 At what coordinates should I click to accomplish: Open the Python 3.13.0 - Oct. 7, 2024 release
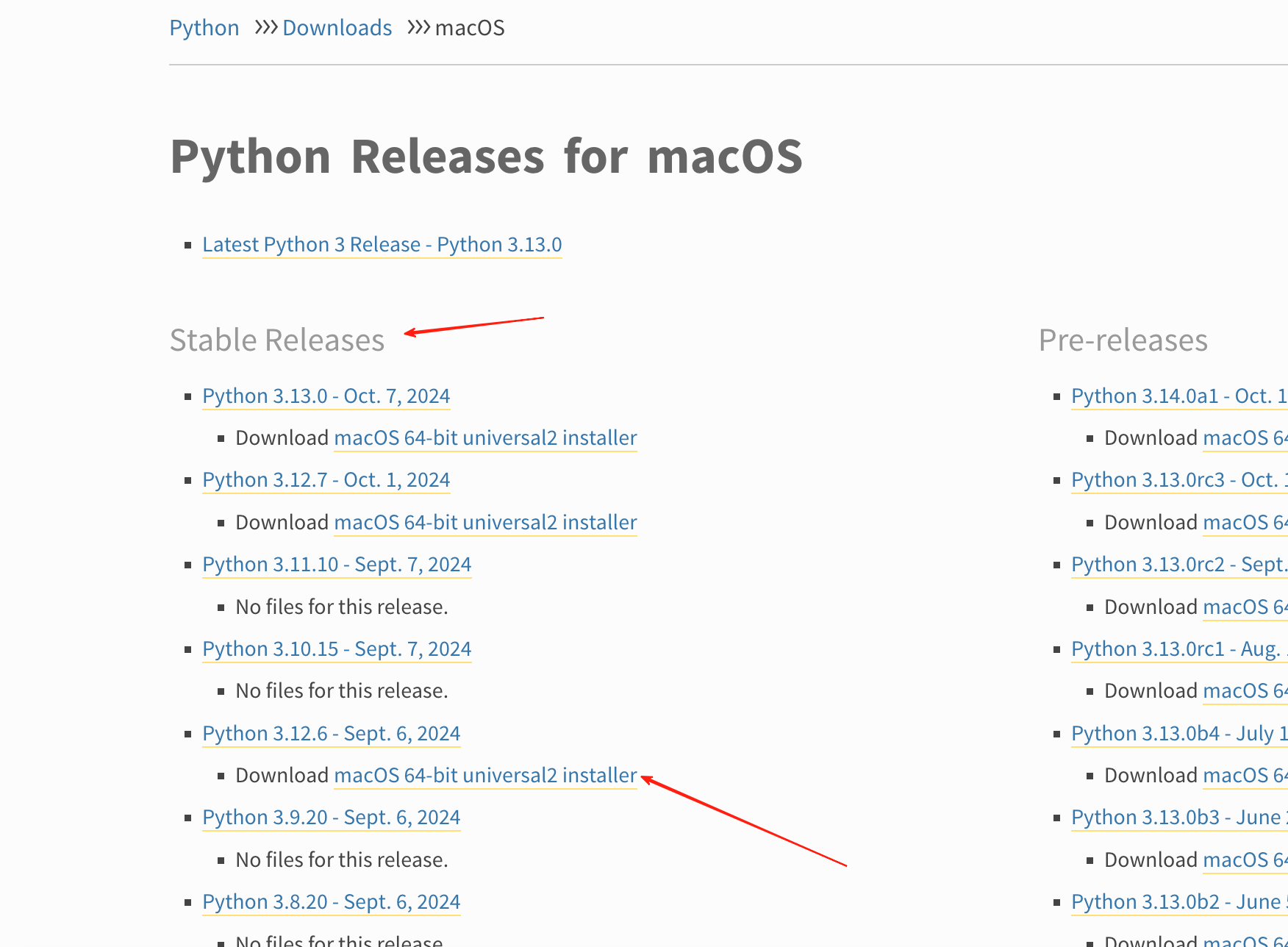tap(326, 396)
